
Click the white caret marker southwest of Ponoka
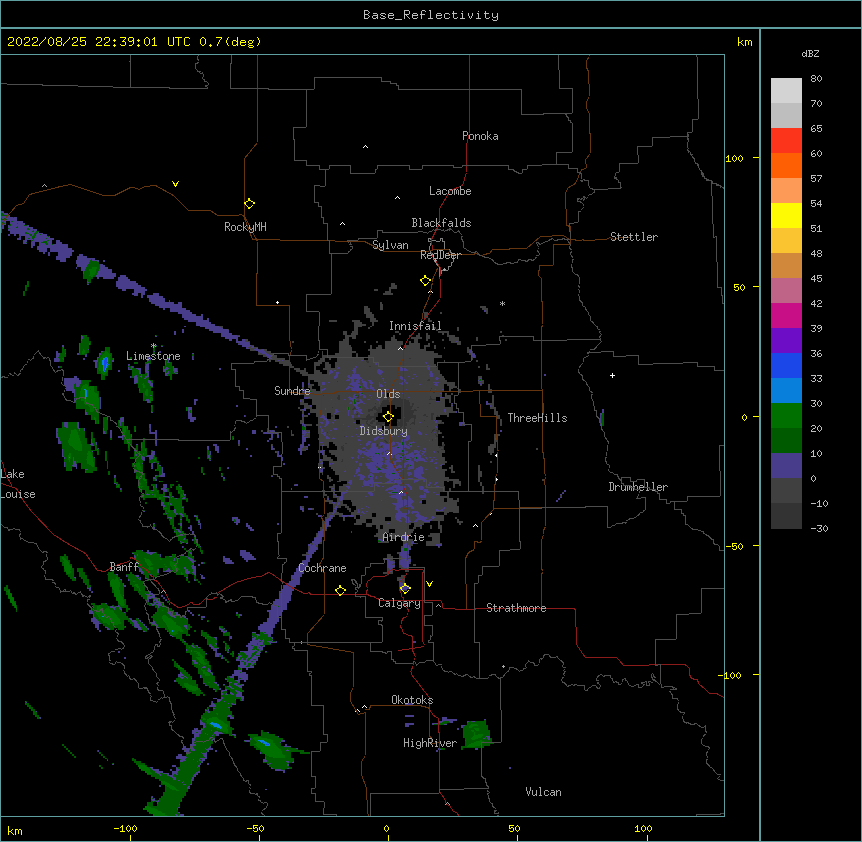365,147
